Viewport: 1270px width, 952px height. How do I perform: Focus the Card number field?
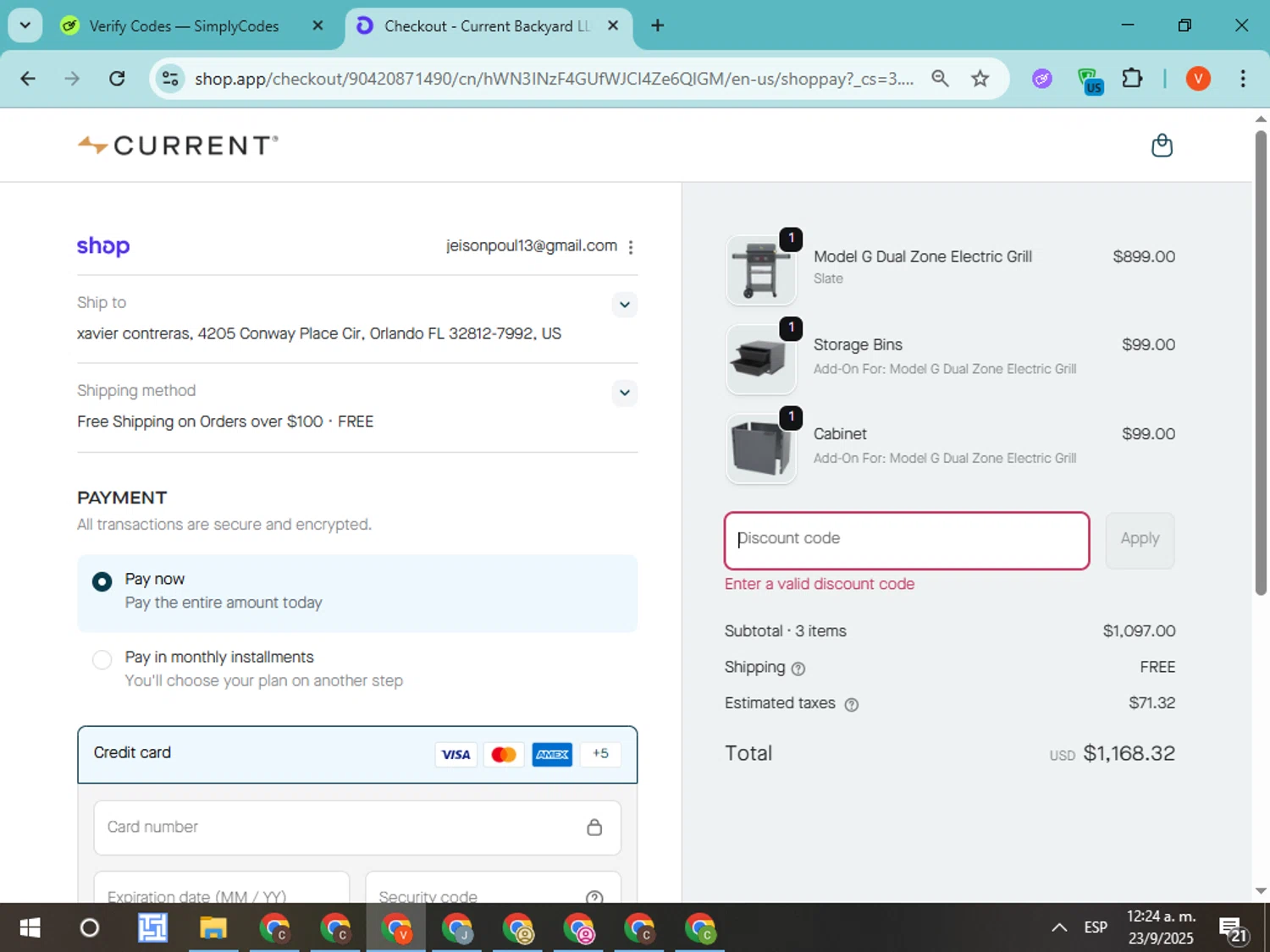pyautogui.click(x=357, y=827)
